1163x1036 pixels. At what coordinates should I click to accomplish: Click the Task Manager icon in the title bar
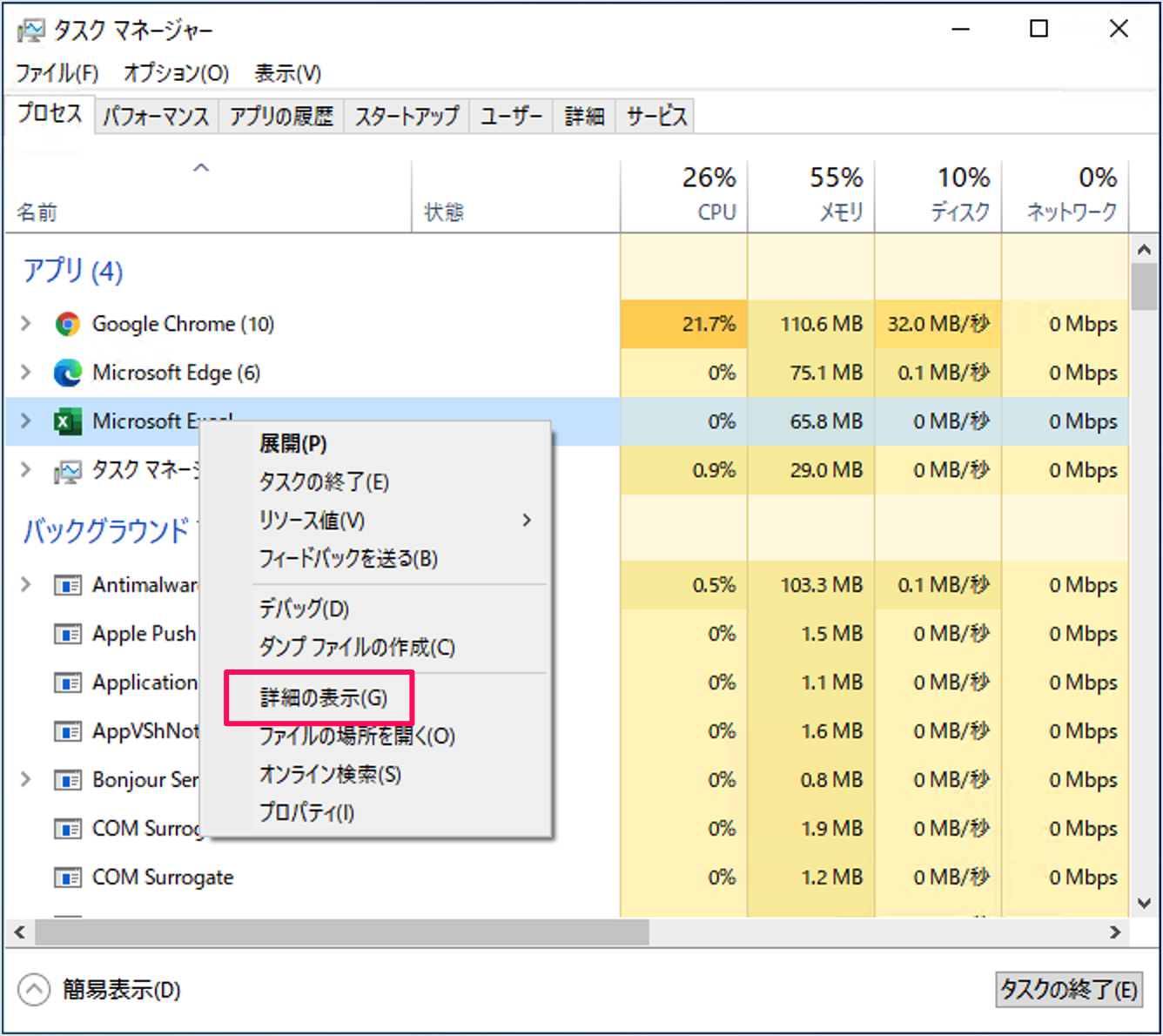click(x=31, y=29)
